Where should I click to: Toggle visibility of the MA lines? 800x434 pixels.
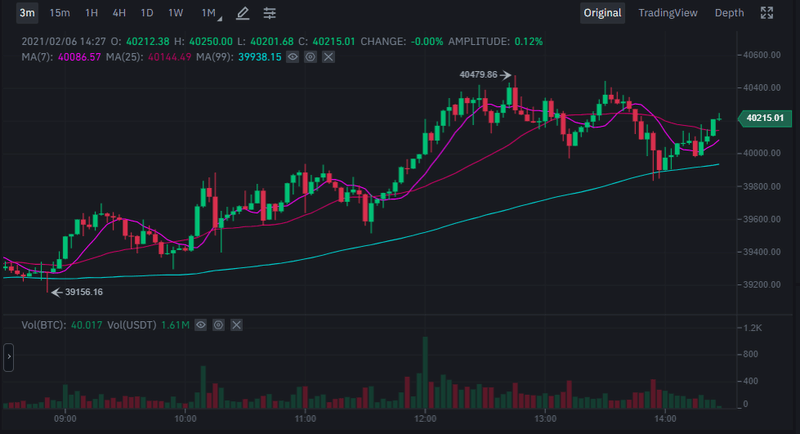pos(293,57)
